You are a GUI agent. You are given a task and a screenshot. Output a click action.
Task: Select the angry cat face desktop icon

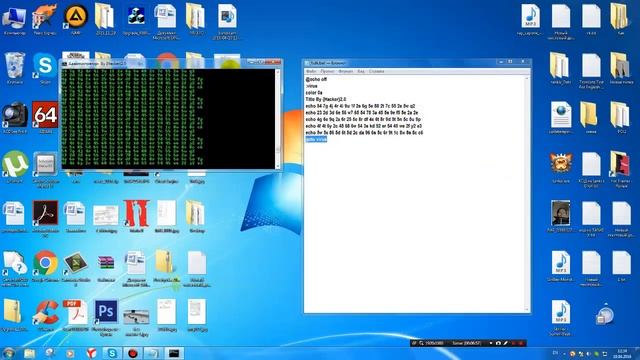tap(561, 167)
